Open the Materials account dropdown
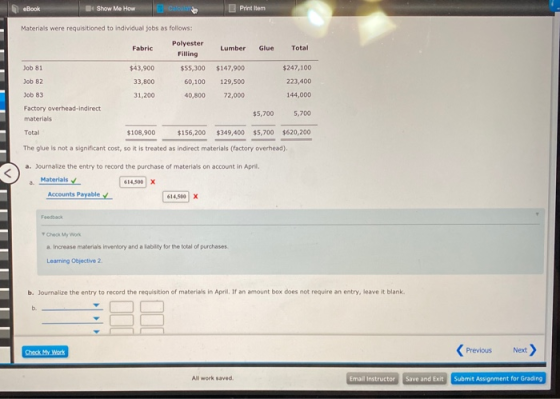 point(59,180)
